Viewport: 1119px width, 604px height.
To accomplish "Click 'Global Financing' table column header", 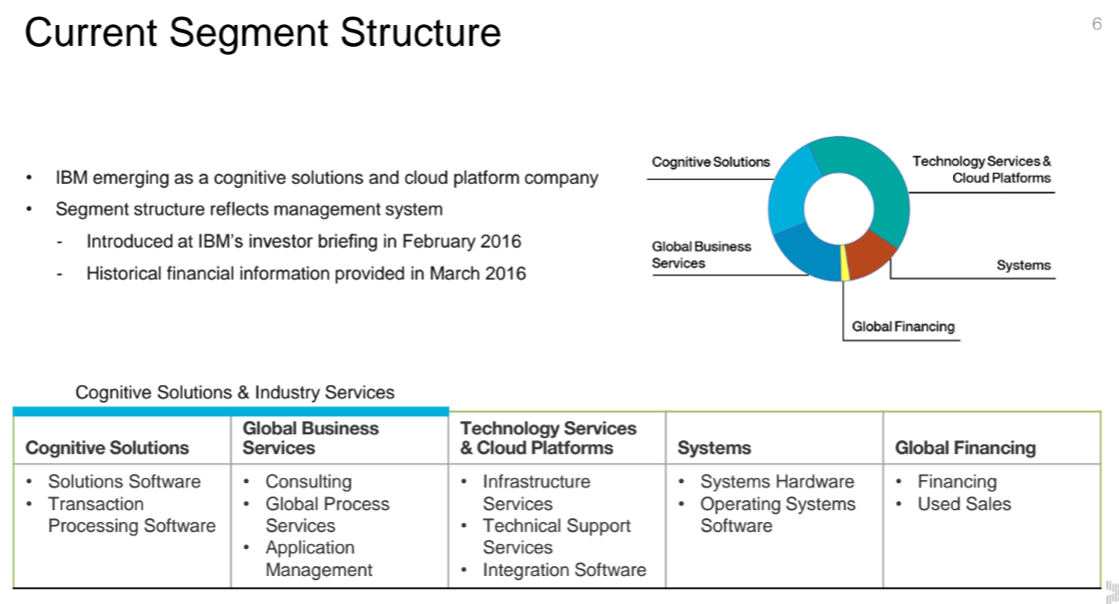I will [x=965, y=448].
